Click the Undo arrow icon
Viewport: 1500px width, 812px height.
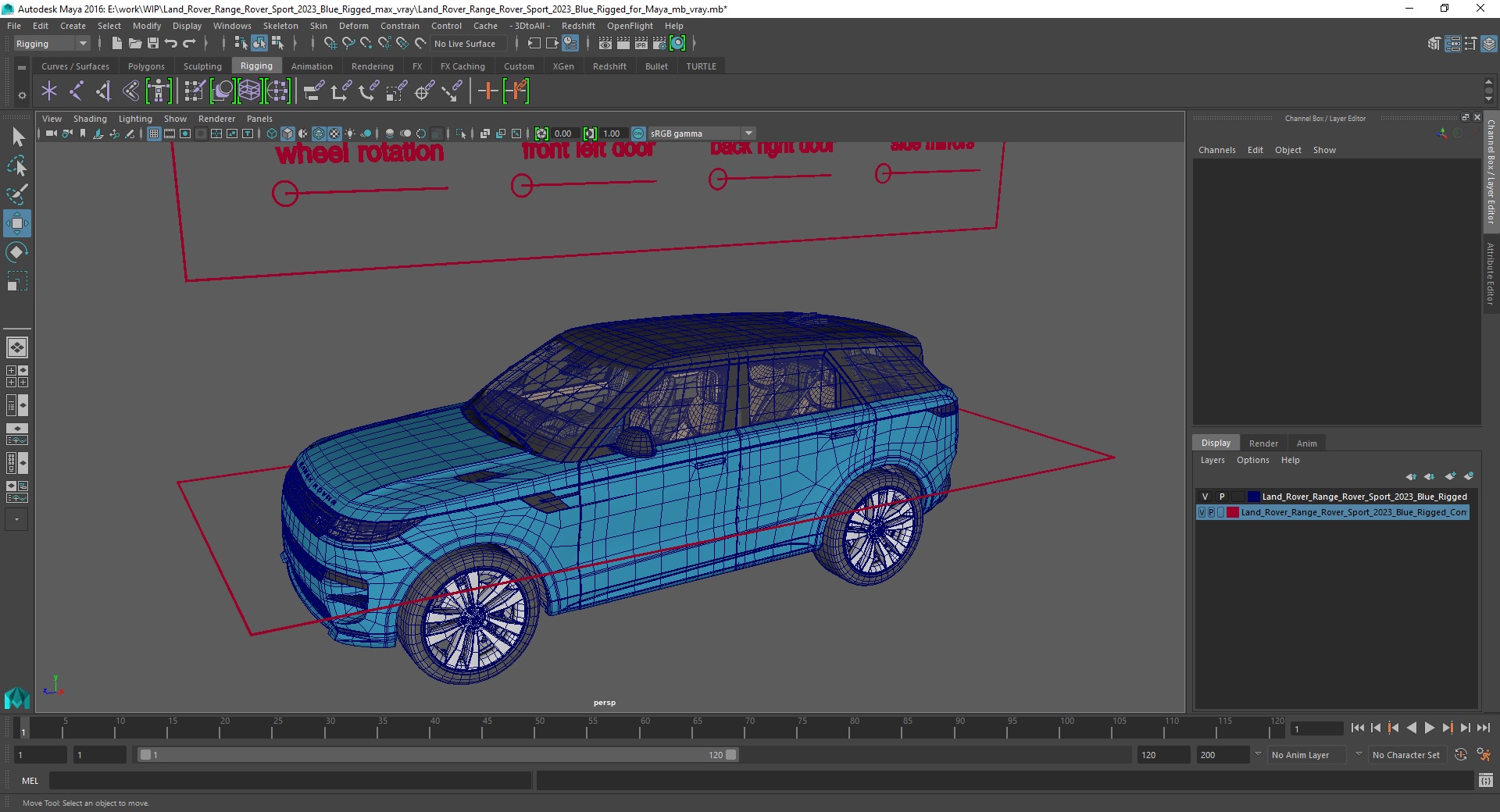[171, 44]
